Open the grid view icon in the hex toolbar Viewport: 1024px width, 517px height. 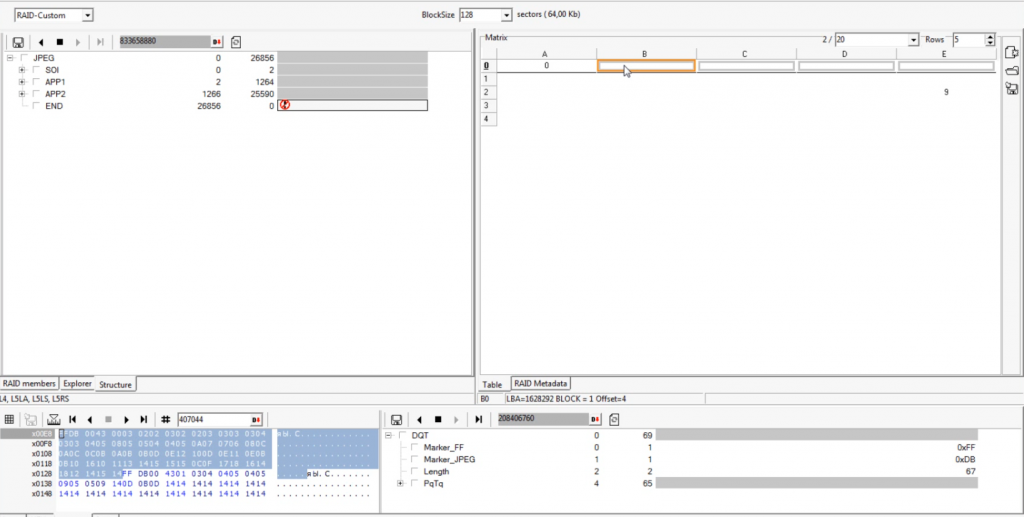pos(10,419)
